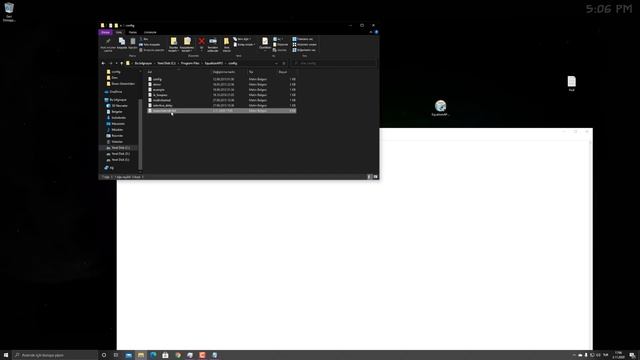Click Select none (Hiçbirini seçme) in ribbon
The width and height of the screenshot is (640, 360).
pyautogui.click(x=304, y=44)
